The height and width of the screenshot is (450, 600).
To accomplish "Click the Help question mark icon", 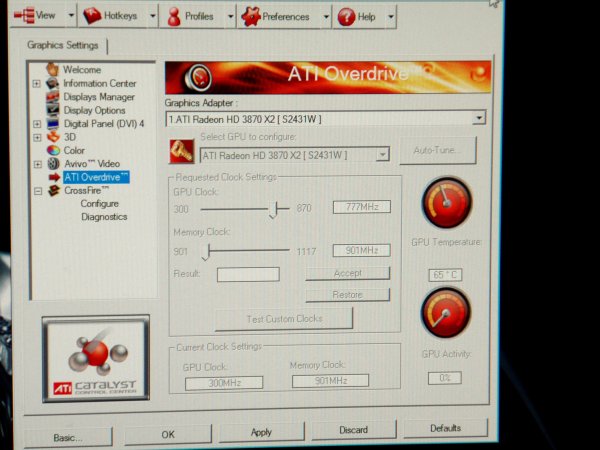I will (x=346, y=17).
